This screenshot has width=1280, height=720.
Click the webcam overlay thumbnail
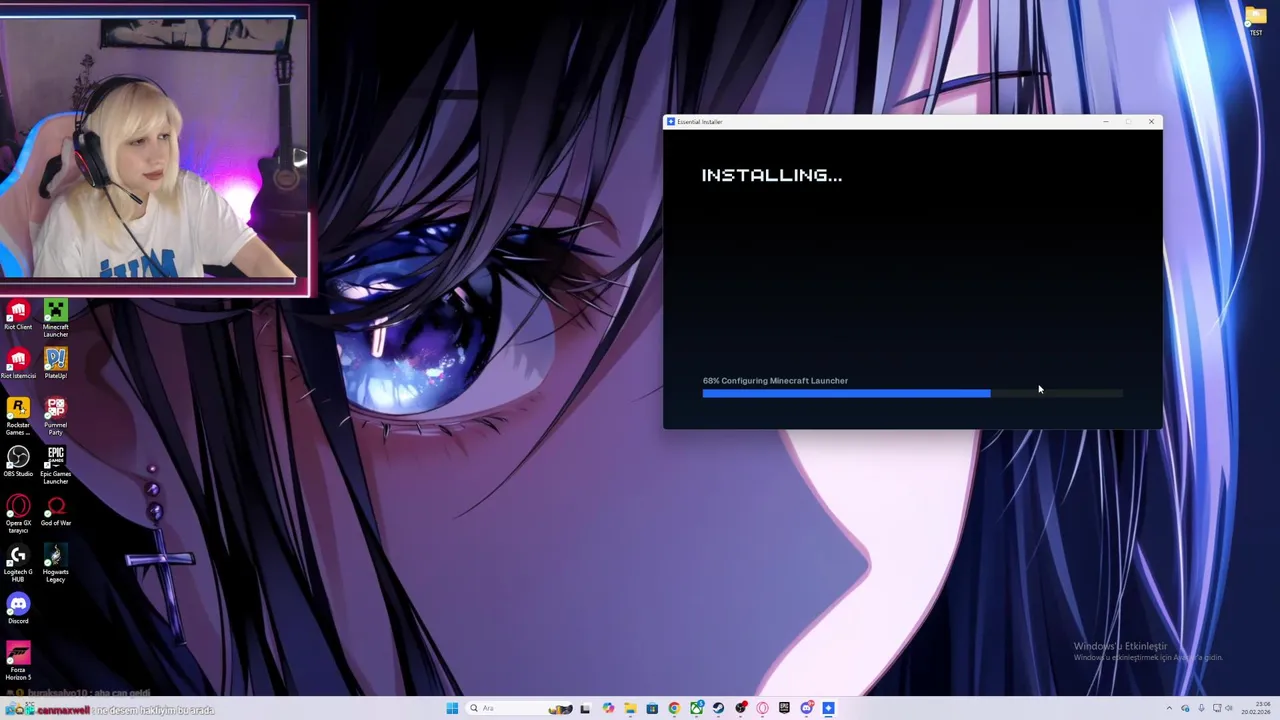click(154, 148)
